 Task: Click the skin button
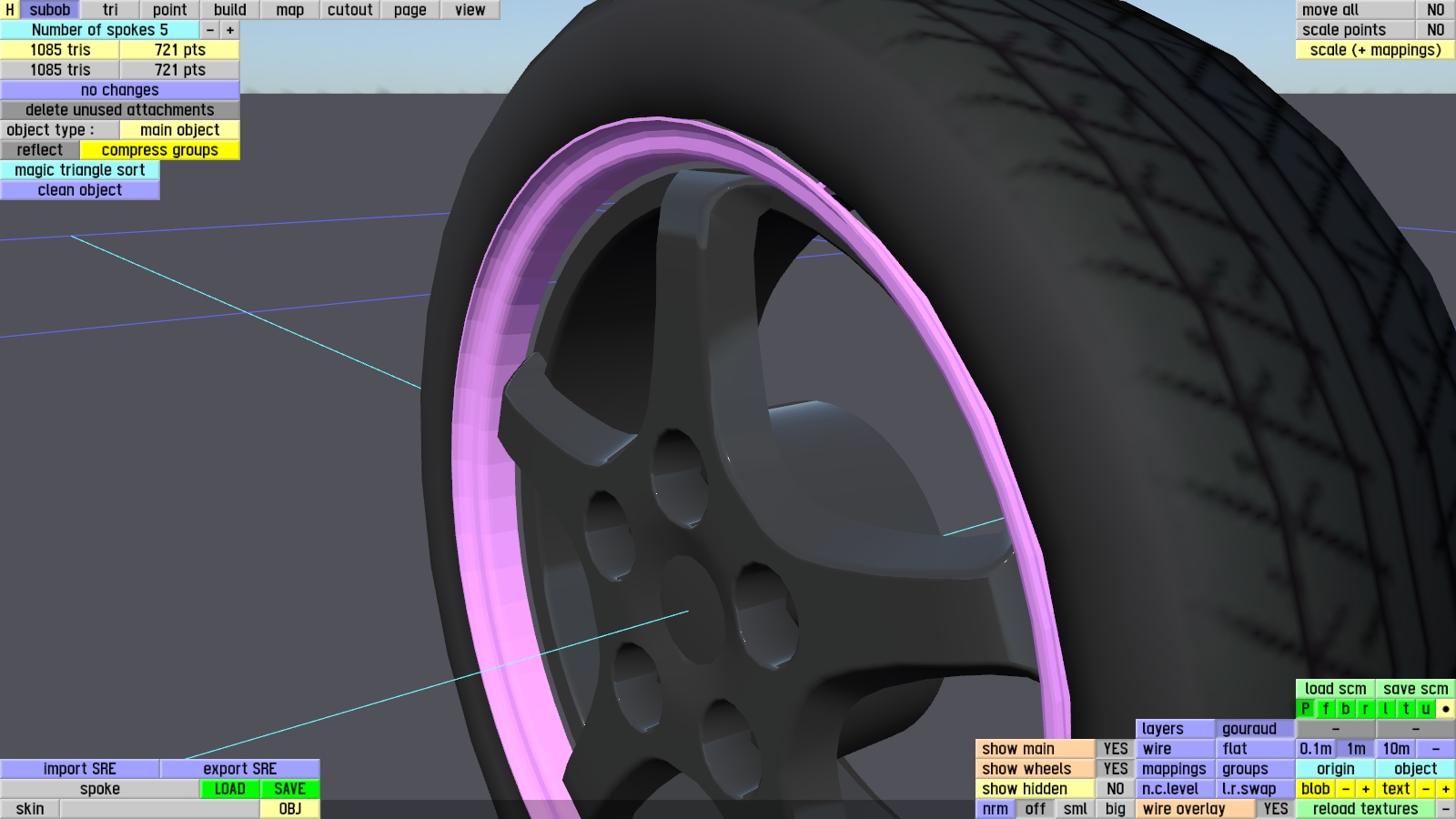pyautogui.click(x=30, y=809)
